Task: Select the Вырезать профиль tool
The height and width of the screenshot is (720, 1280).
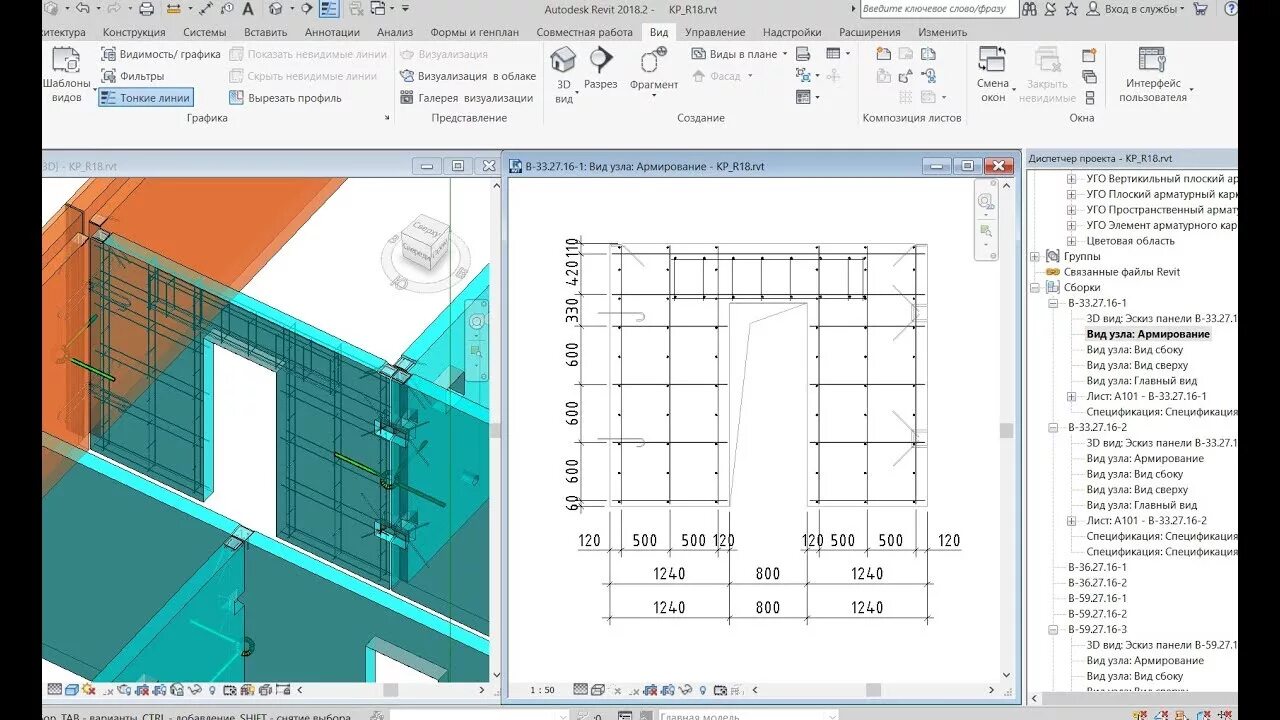Action: click(285, 98)
